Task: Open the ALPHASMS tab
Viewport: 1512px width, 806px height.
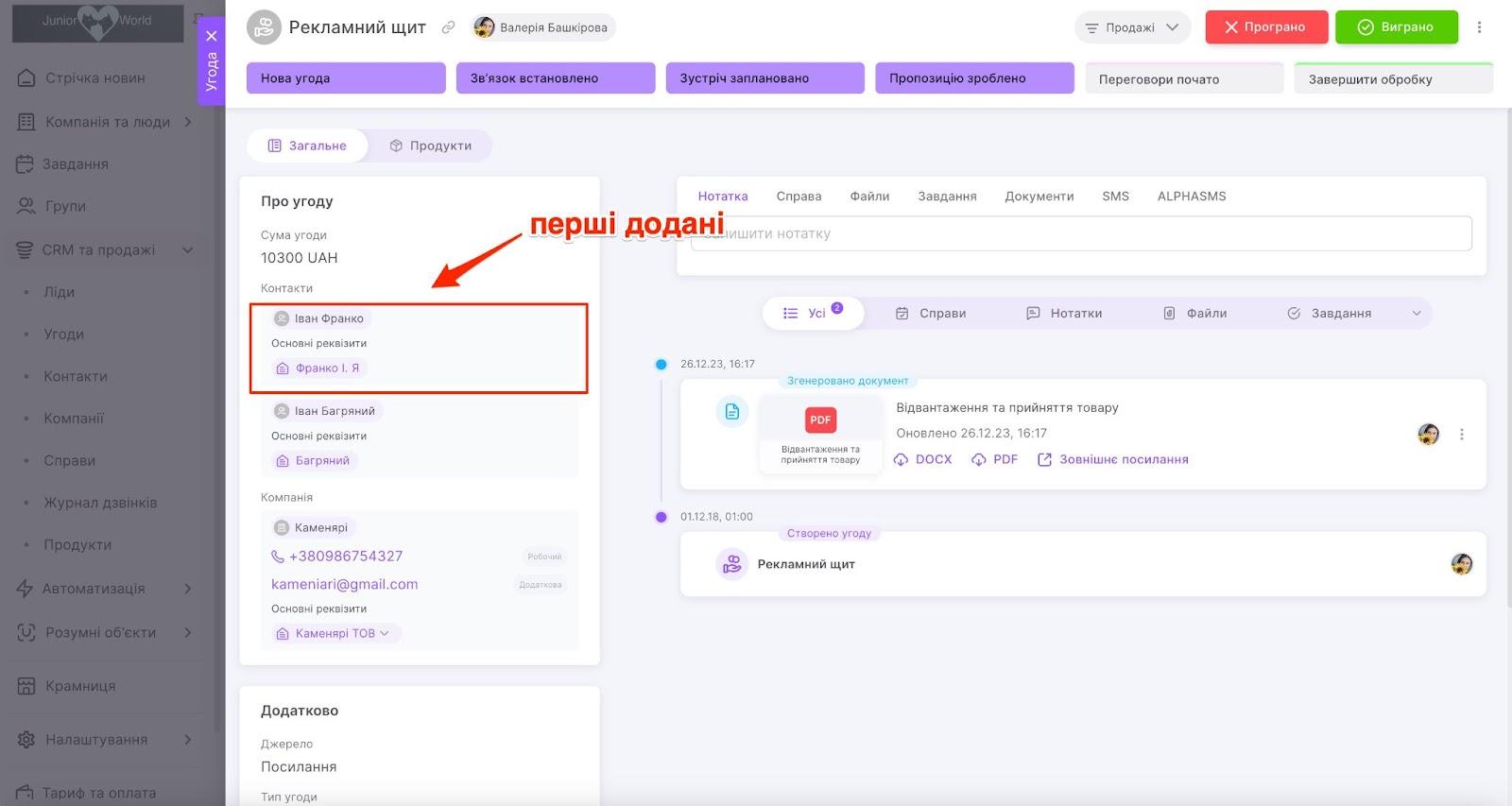Action: [x=1192, y=197]
